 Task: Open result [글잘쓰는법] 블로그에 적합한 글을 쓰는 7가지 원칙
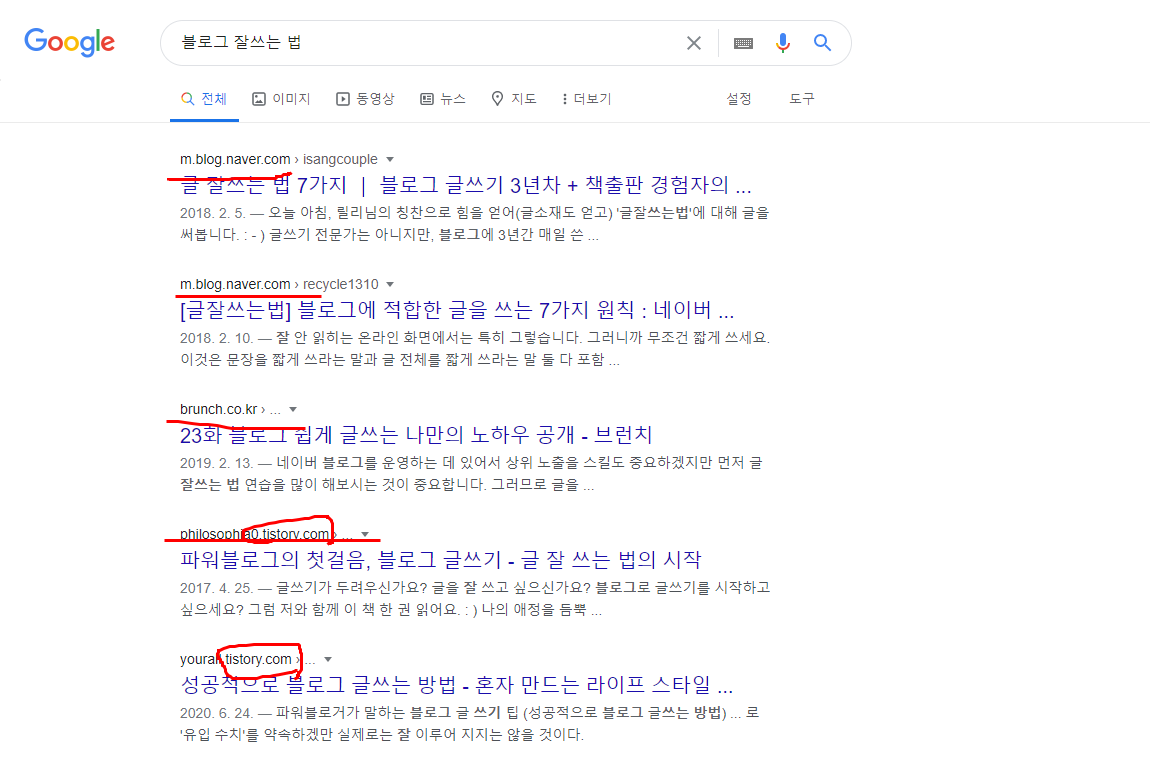click(x=457, y=310)
